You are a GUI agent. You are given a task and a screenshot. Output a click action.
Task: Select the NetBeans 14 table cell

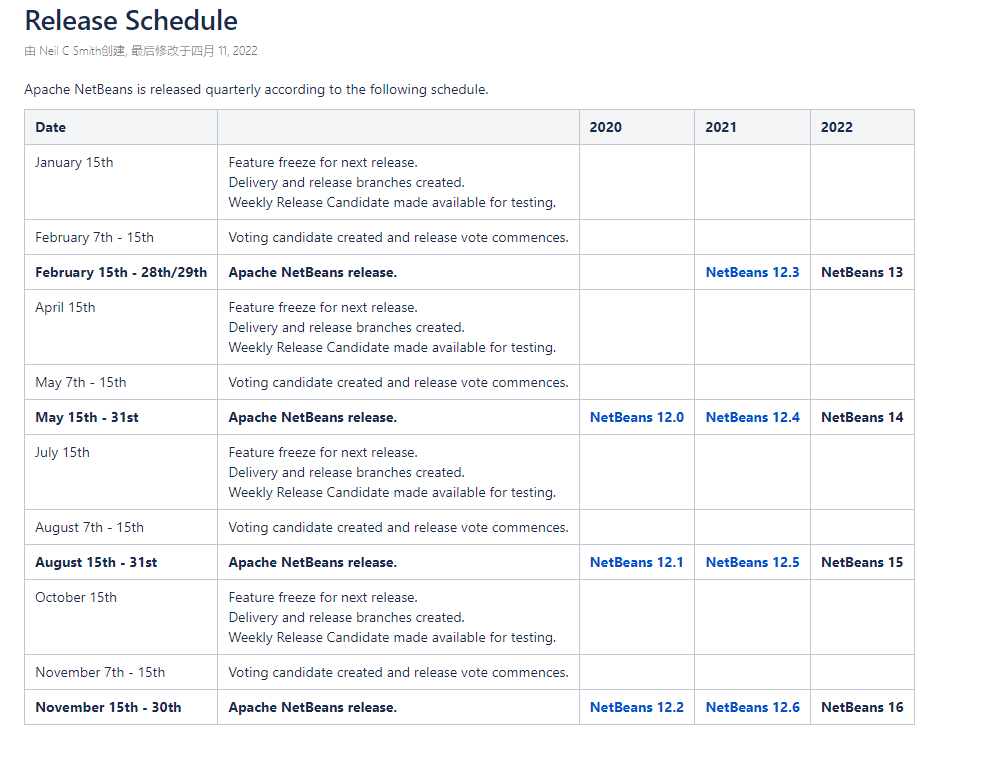(861, 417)
